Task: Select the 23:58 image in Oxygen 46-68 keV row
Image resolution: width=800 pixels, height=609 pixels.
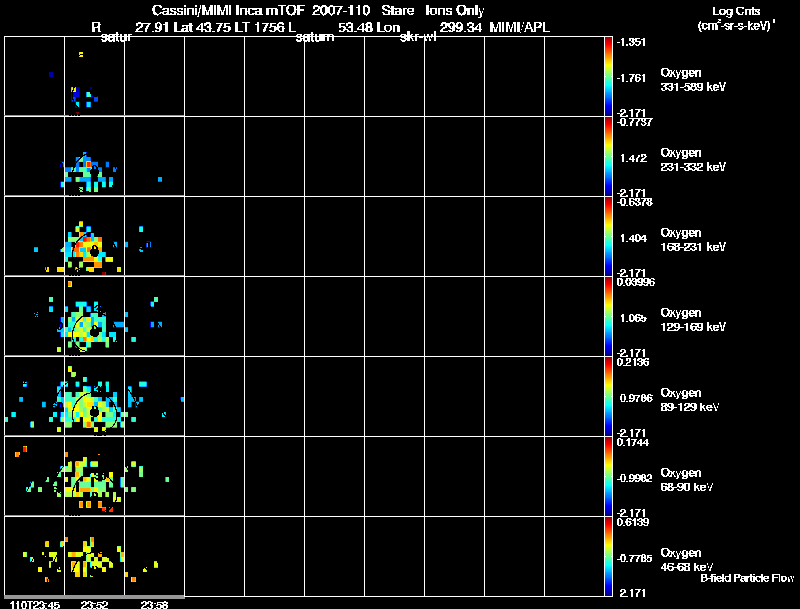Action: coord(154,556)
